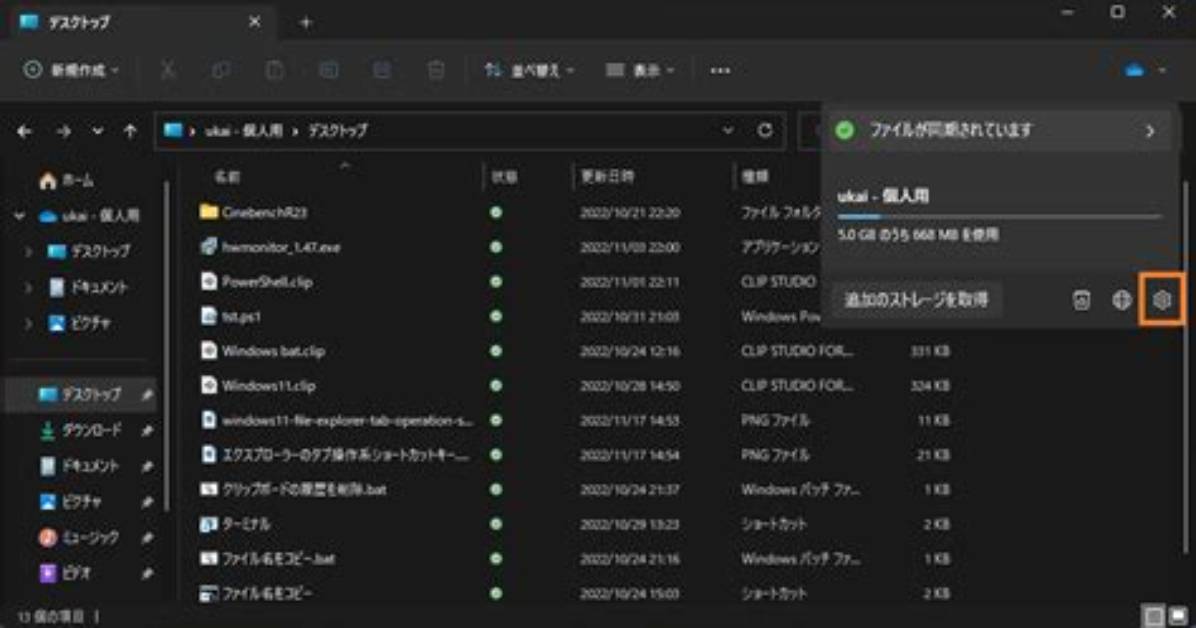Select the PowerShell.clip file icon
The image size is (1196, 628).
(208, 281)
